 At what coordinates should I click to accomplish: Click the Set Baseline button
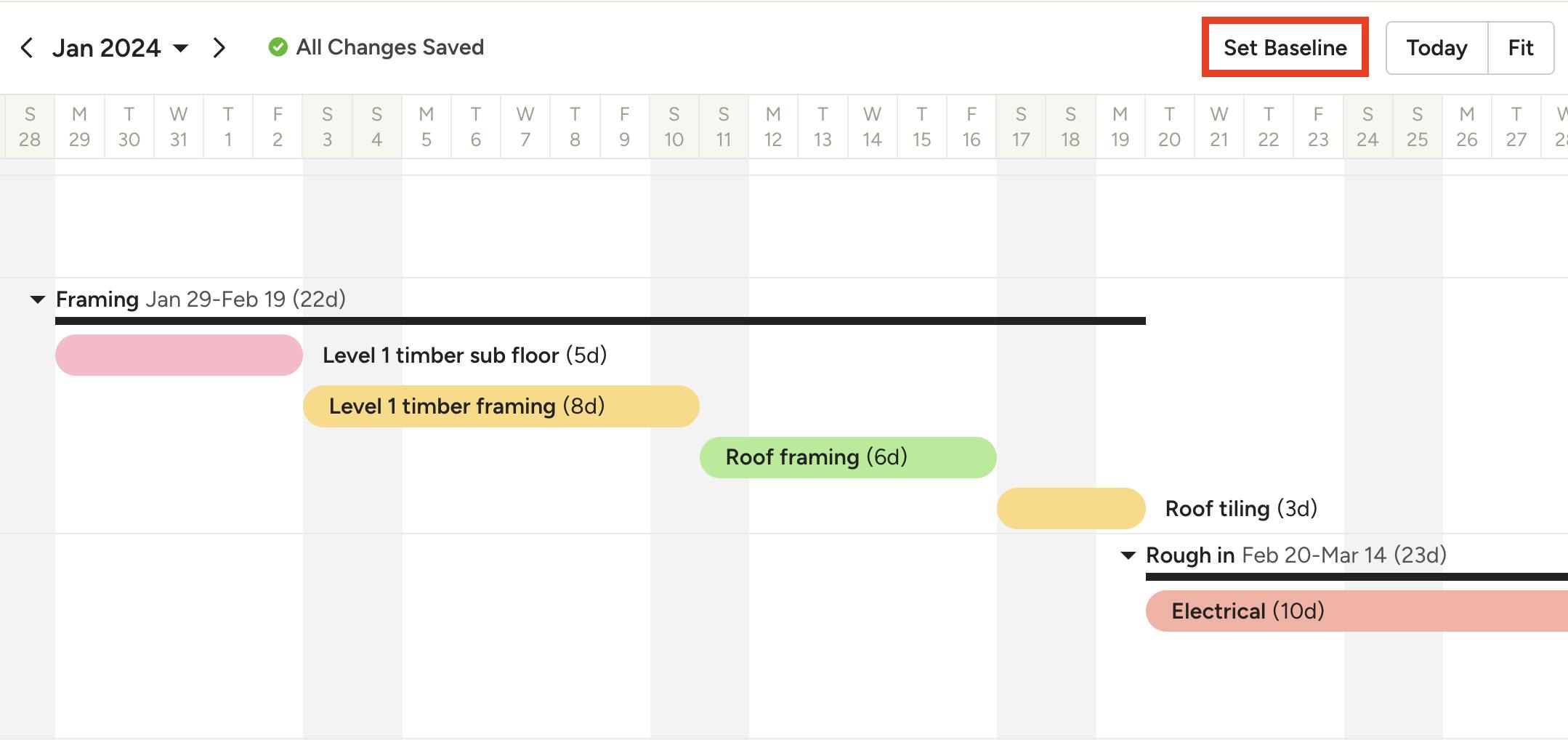(1285, 47)
